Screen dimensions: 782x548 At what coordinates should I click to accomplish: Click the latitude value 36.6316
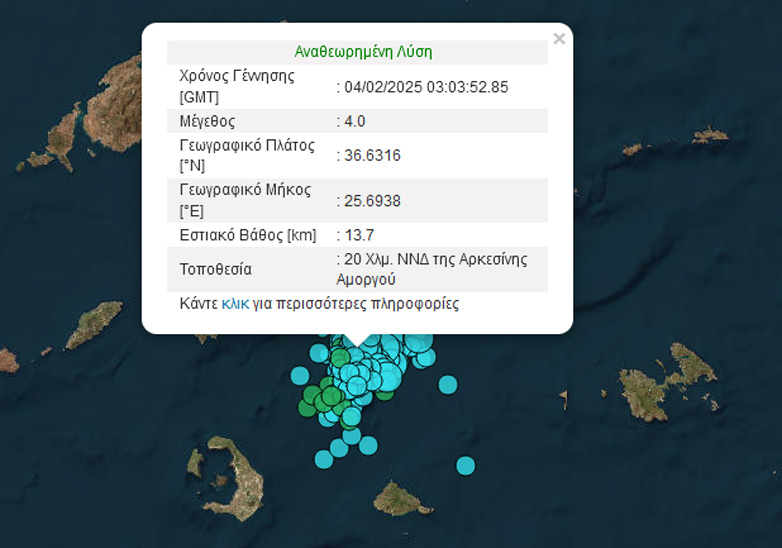point(372,155)
